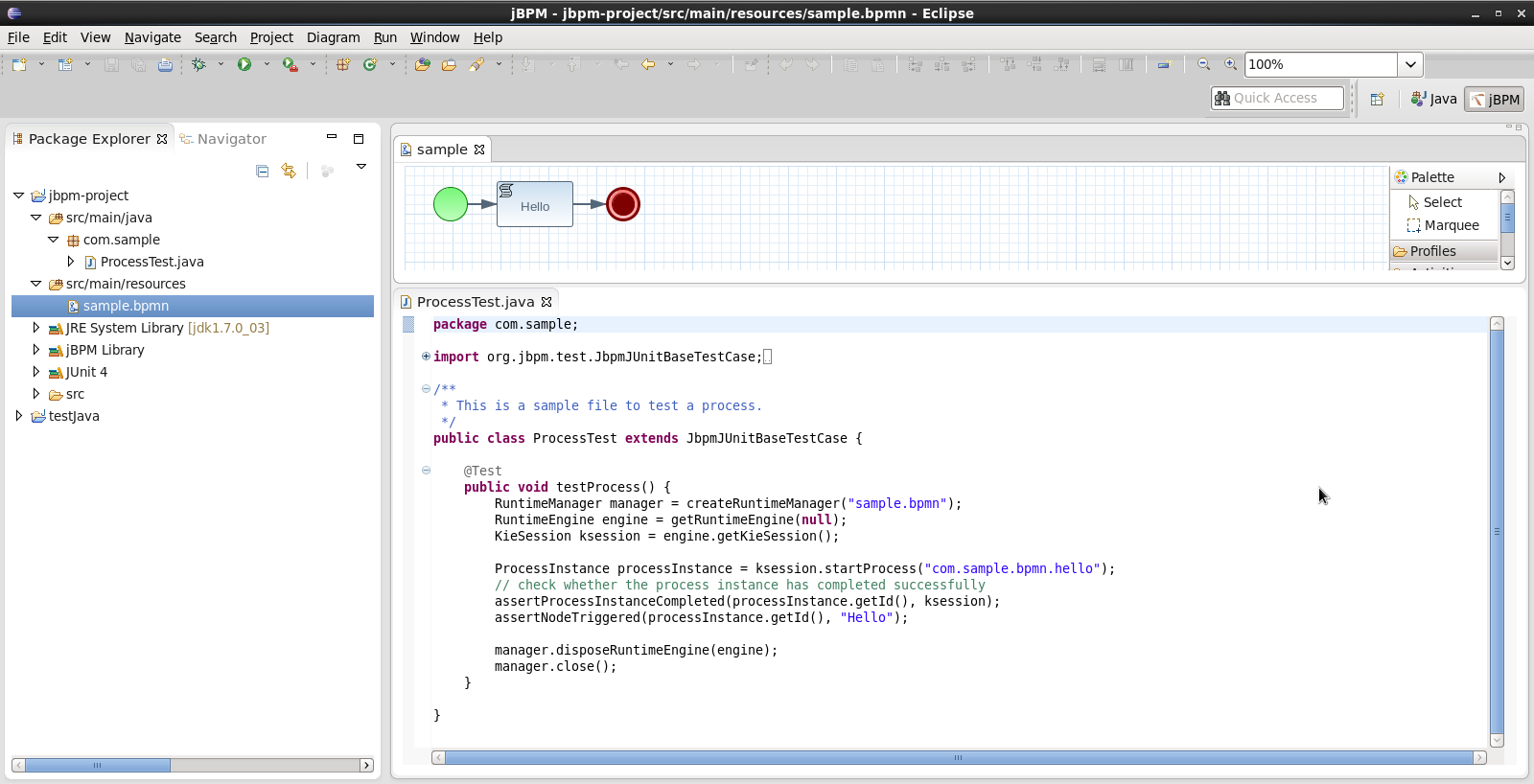Screen dimensions: 1534x784
Task: Switch to the Navigator tab
Action: 231,139
